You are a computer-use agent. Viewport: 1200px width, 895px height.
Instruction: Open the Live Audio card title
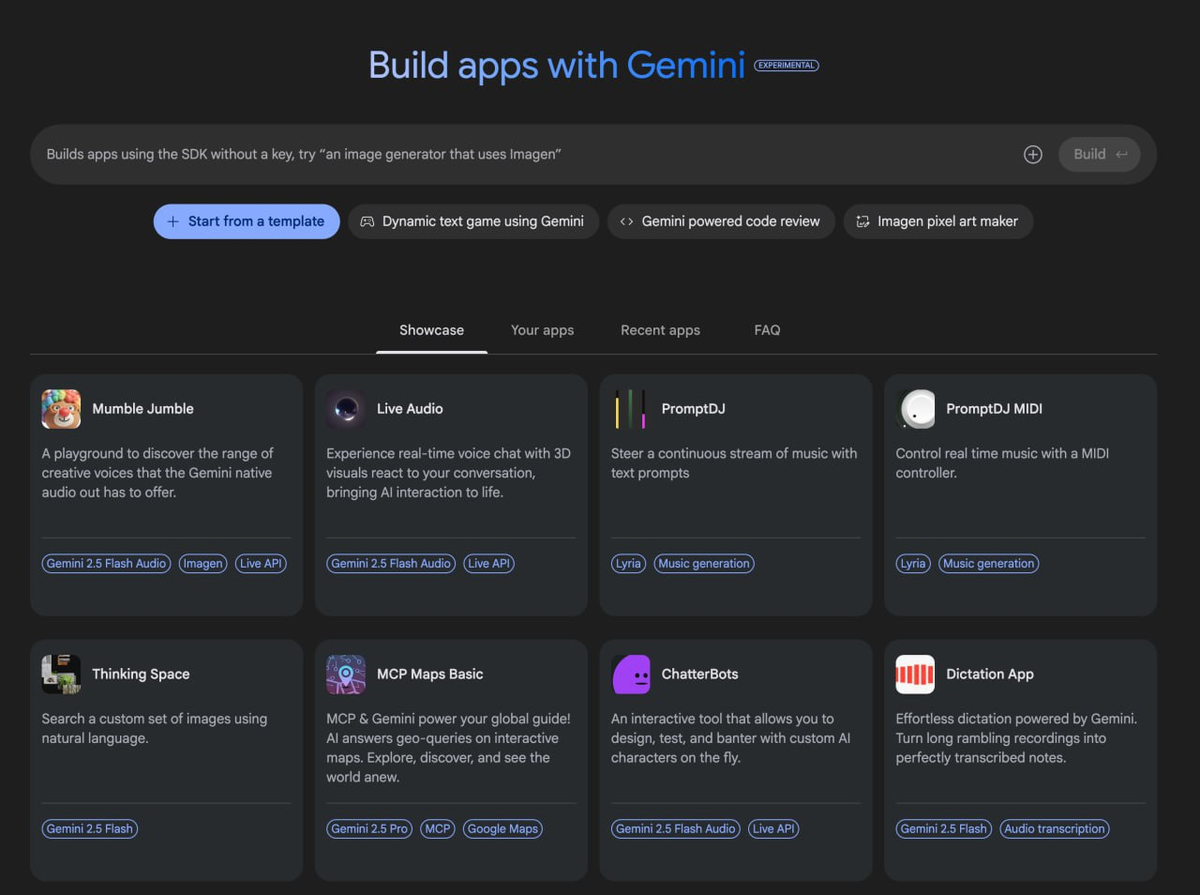click(410, 409)
